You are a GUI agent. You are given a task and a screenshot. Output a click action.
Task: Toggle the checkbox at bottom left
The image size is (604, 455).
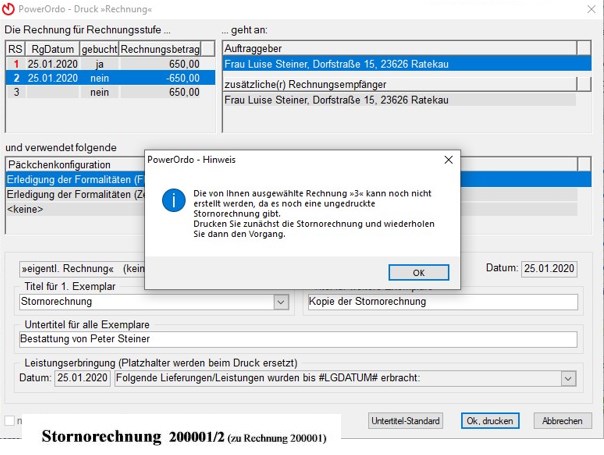point(10,421)
